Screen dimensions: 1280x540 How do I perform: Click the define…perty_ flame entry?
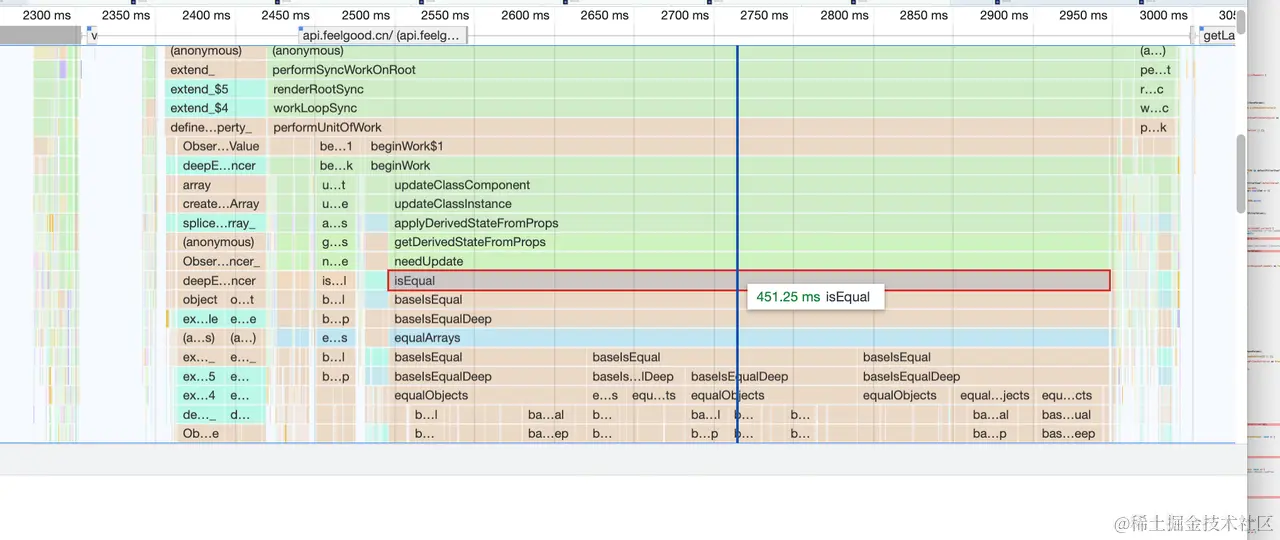[216, 127]
